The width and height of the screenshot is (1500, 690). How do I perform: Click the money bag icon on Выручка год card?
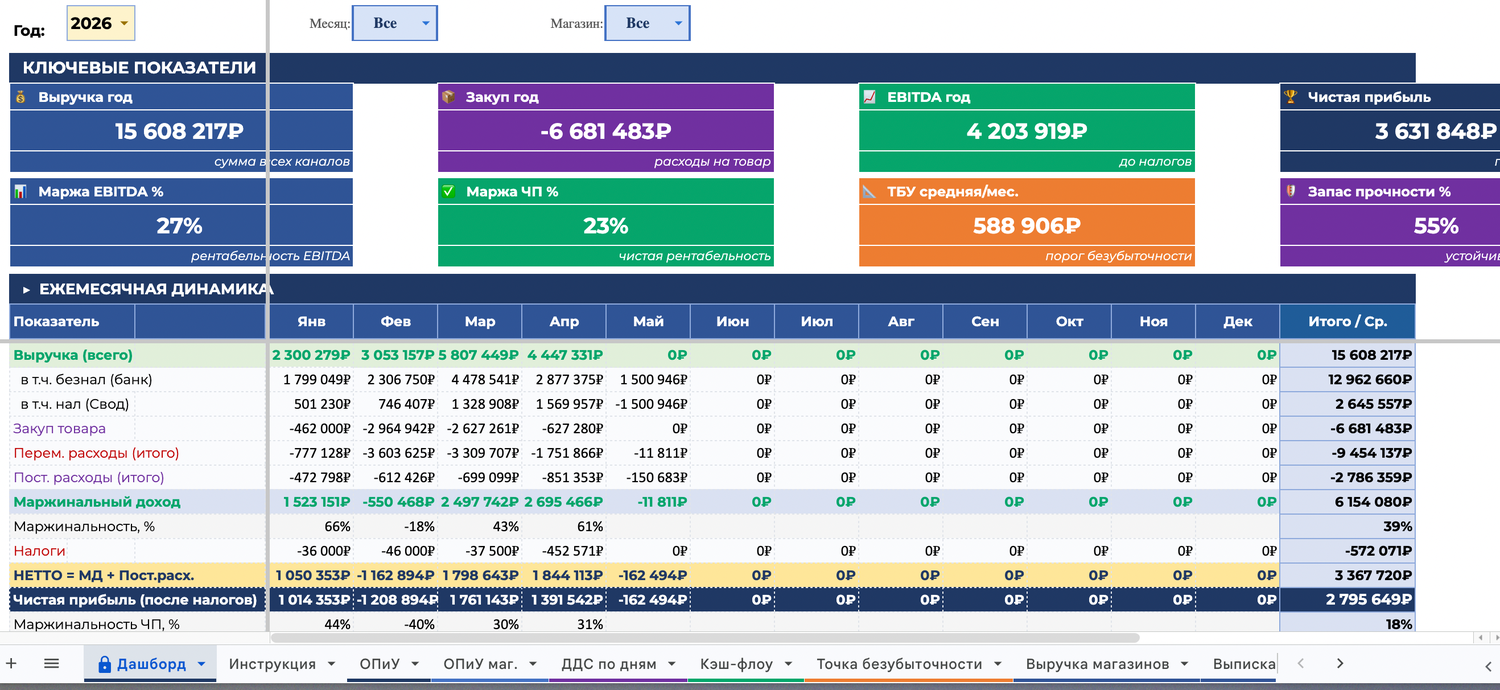[x=21, y=97]
